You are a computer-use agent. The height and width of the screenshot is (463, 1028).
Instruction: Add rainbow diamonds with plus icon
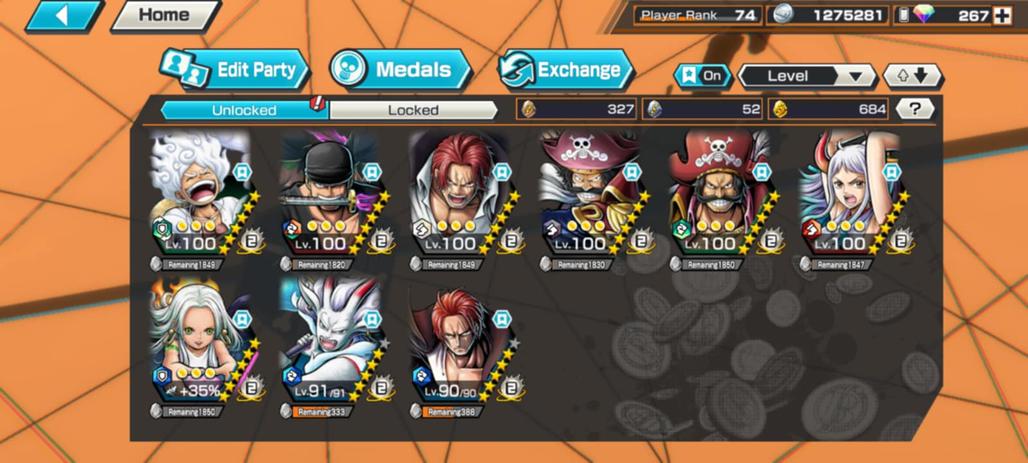tap(1002, 16)
